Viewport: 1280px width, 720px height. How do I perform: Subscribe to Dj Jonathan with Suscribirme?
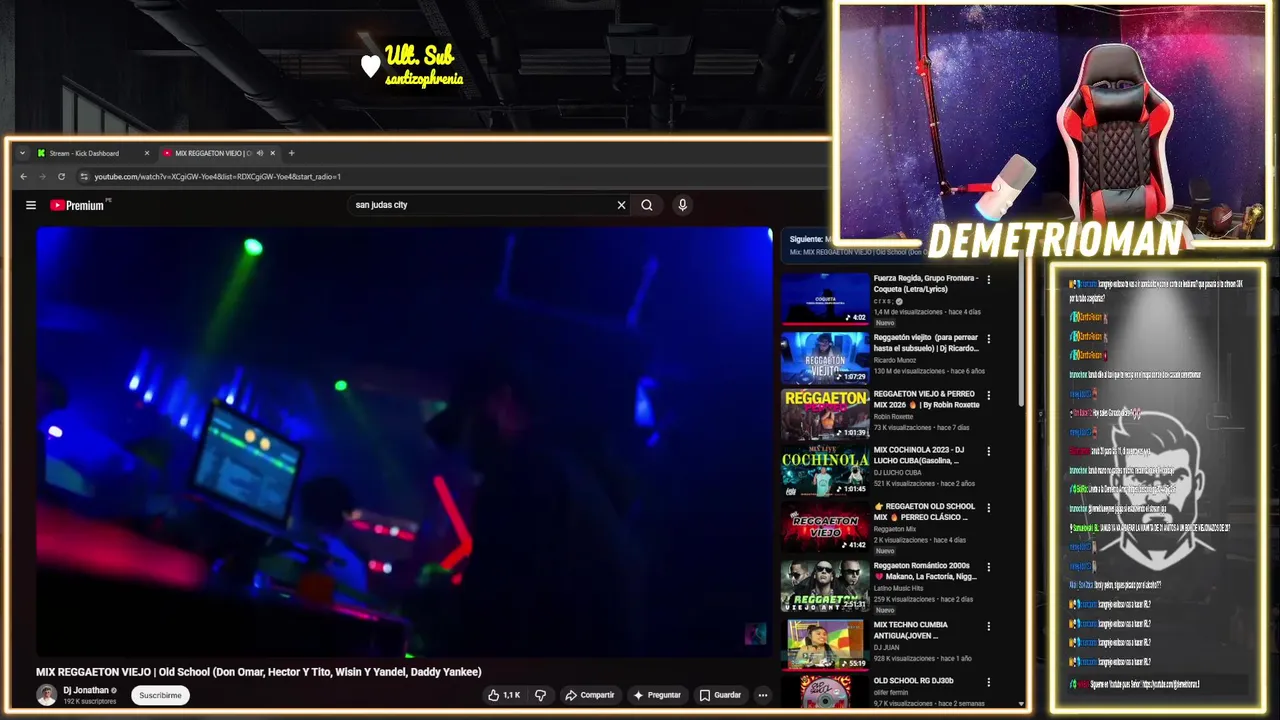(x=160, y=695)
